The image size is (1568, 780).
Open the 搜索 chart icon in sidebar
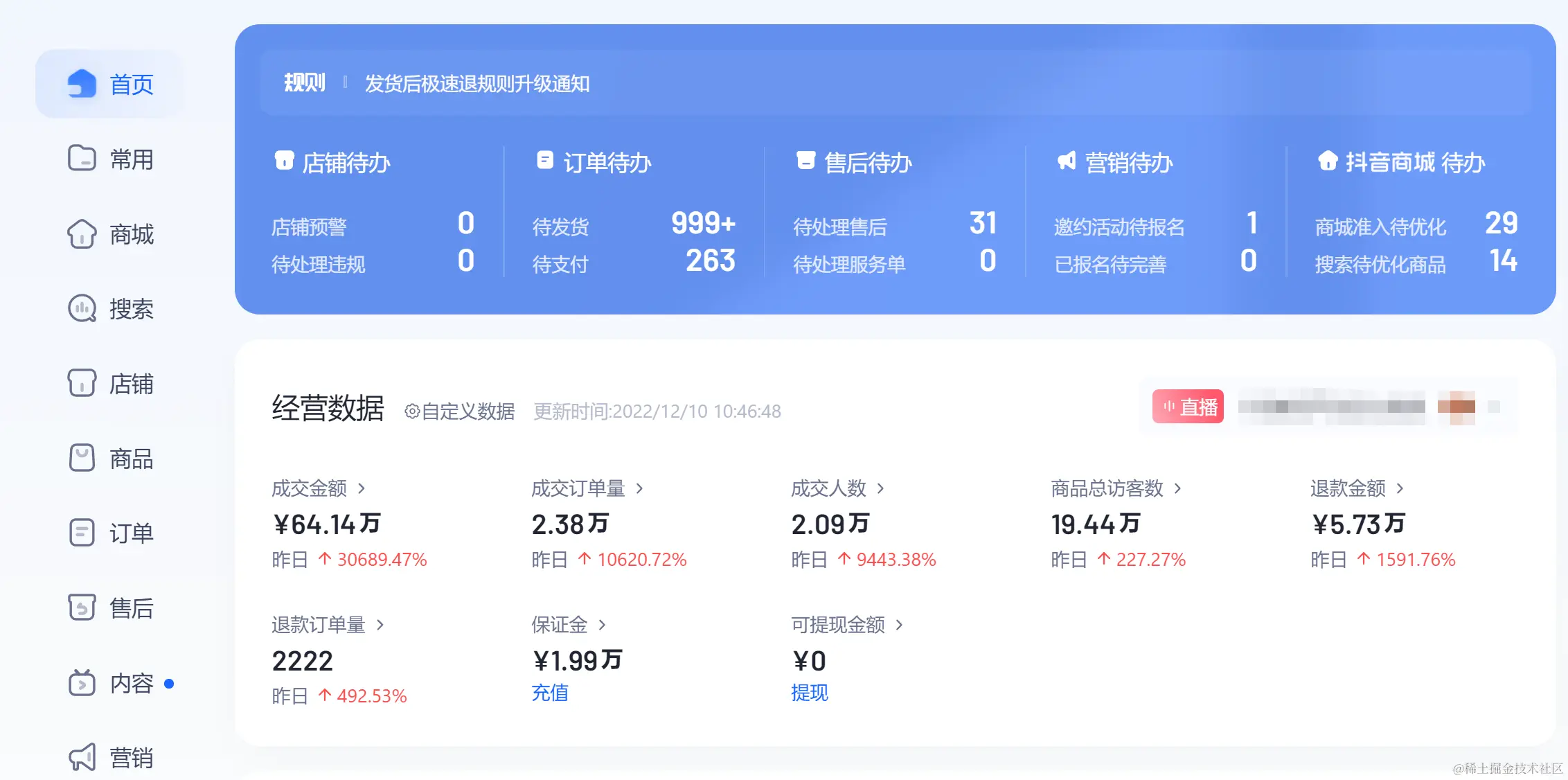[x=82, y=309]
